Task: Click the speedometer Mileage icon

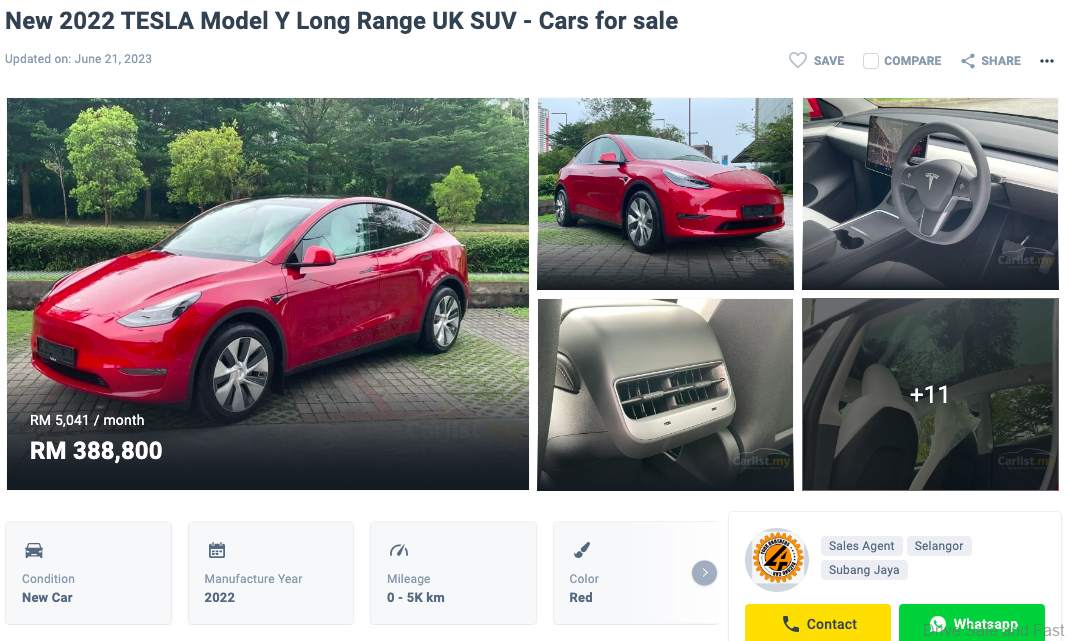Action: click(399, 550)
